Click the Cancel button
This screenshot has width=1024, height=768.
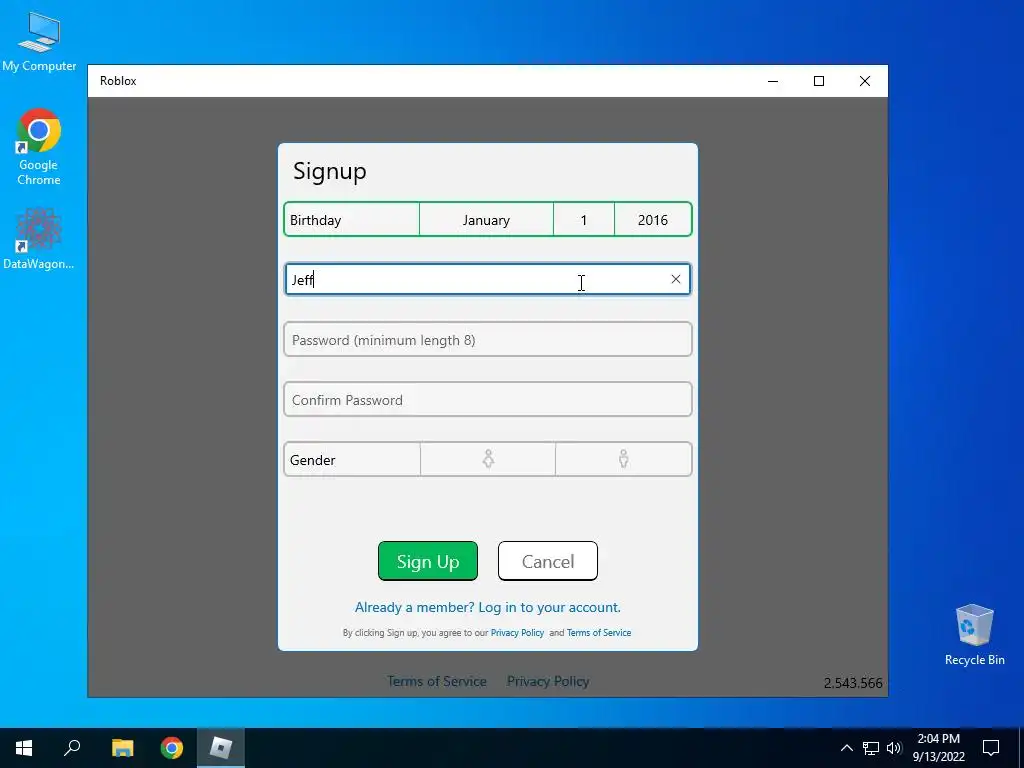pyautogui.click(x=547, y=561)
